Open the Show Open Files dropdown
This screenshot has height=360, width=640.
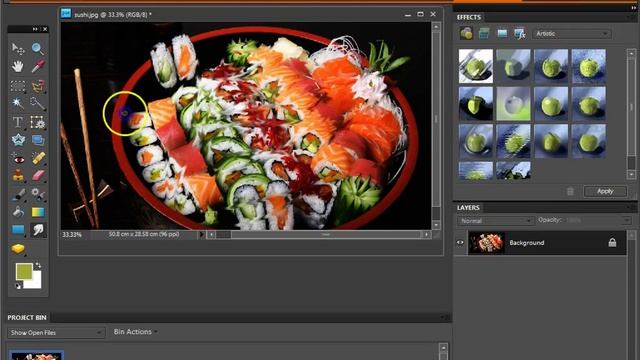56,333
